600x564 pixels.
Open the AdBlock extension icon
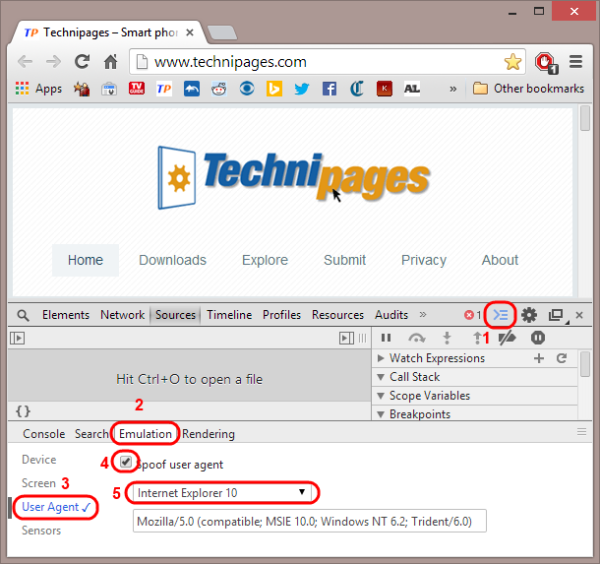(x=546, y=62)
